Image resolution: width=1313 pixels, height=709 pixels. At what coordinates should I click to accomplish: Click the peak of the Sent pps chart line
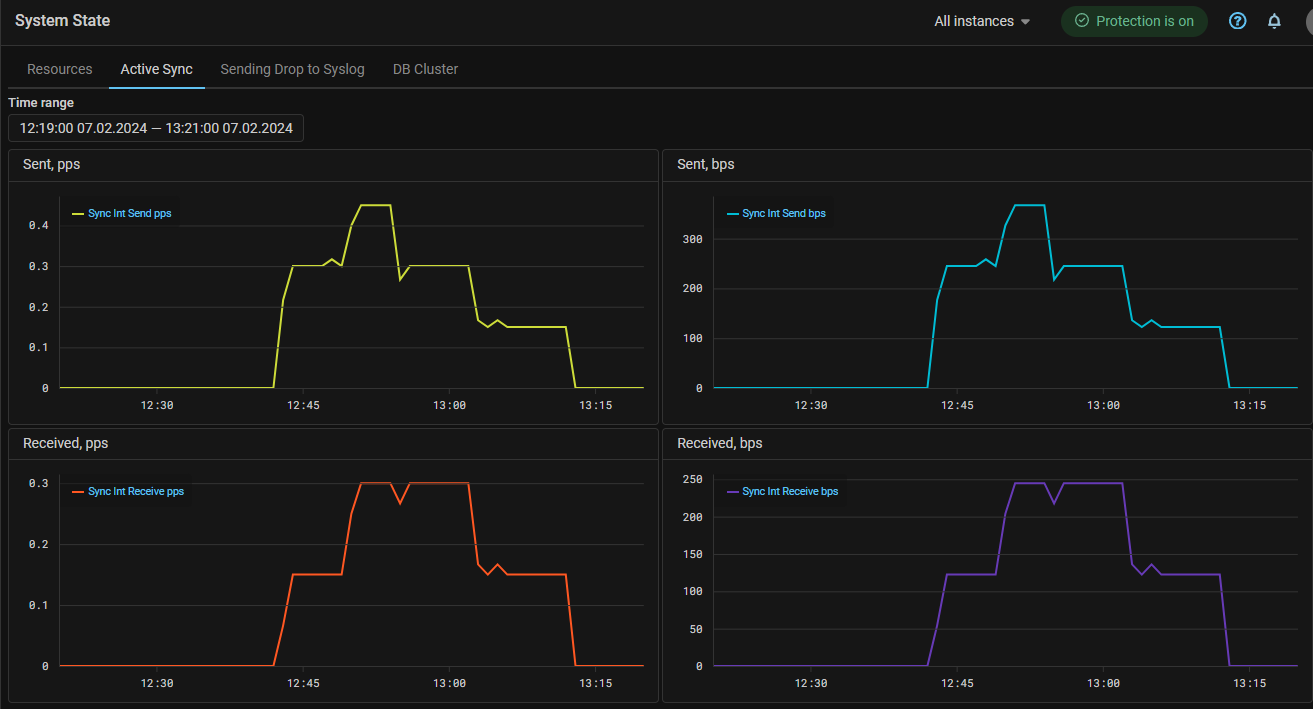(x=375, y=205)
